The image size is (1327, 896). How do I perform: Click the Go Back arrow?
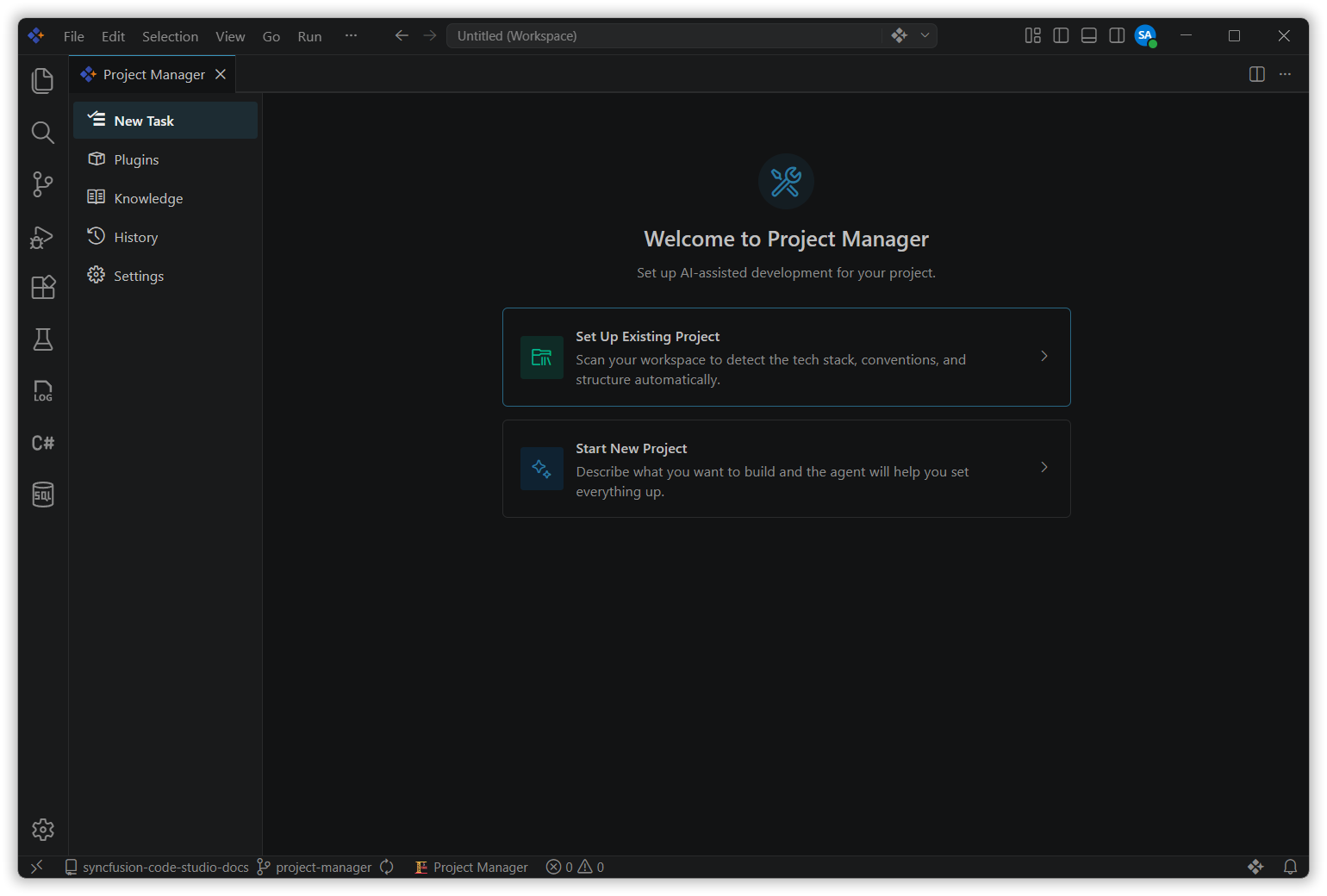click(x=402, y=35)
